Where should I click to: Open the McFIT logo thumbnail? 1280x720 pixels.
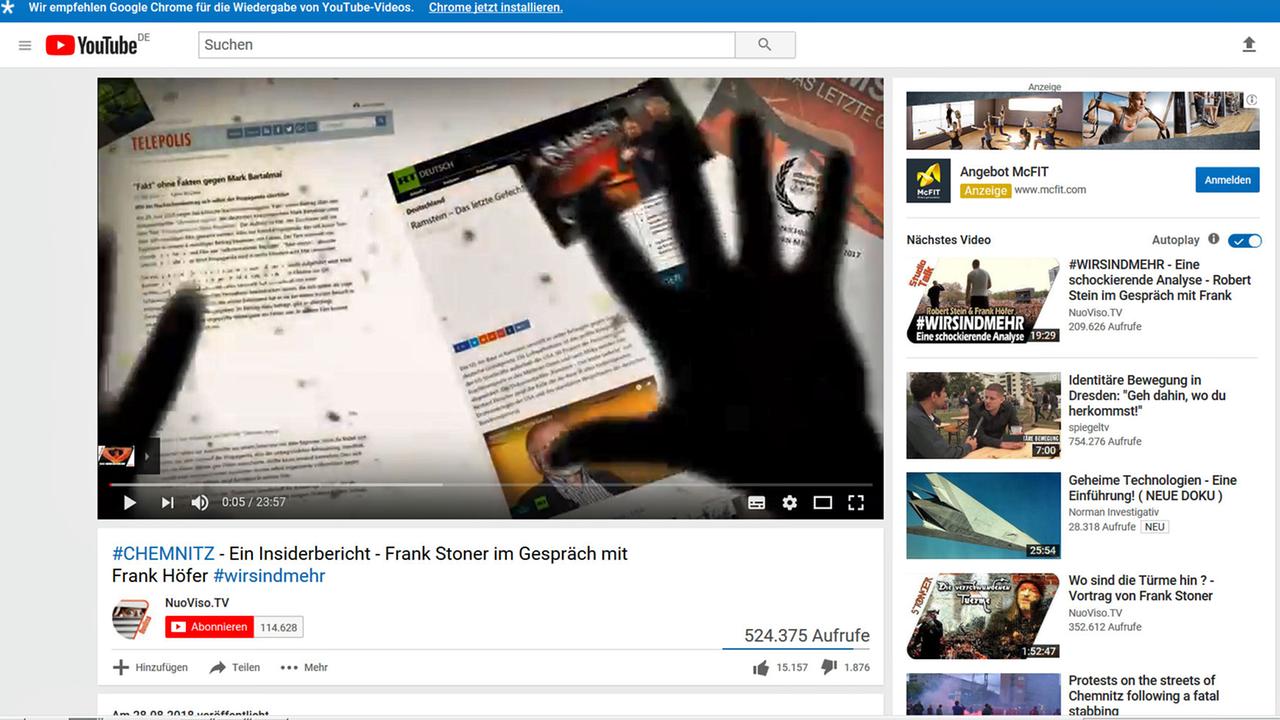click(928, 180)
